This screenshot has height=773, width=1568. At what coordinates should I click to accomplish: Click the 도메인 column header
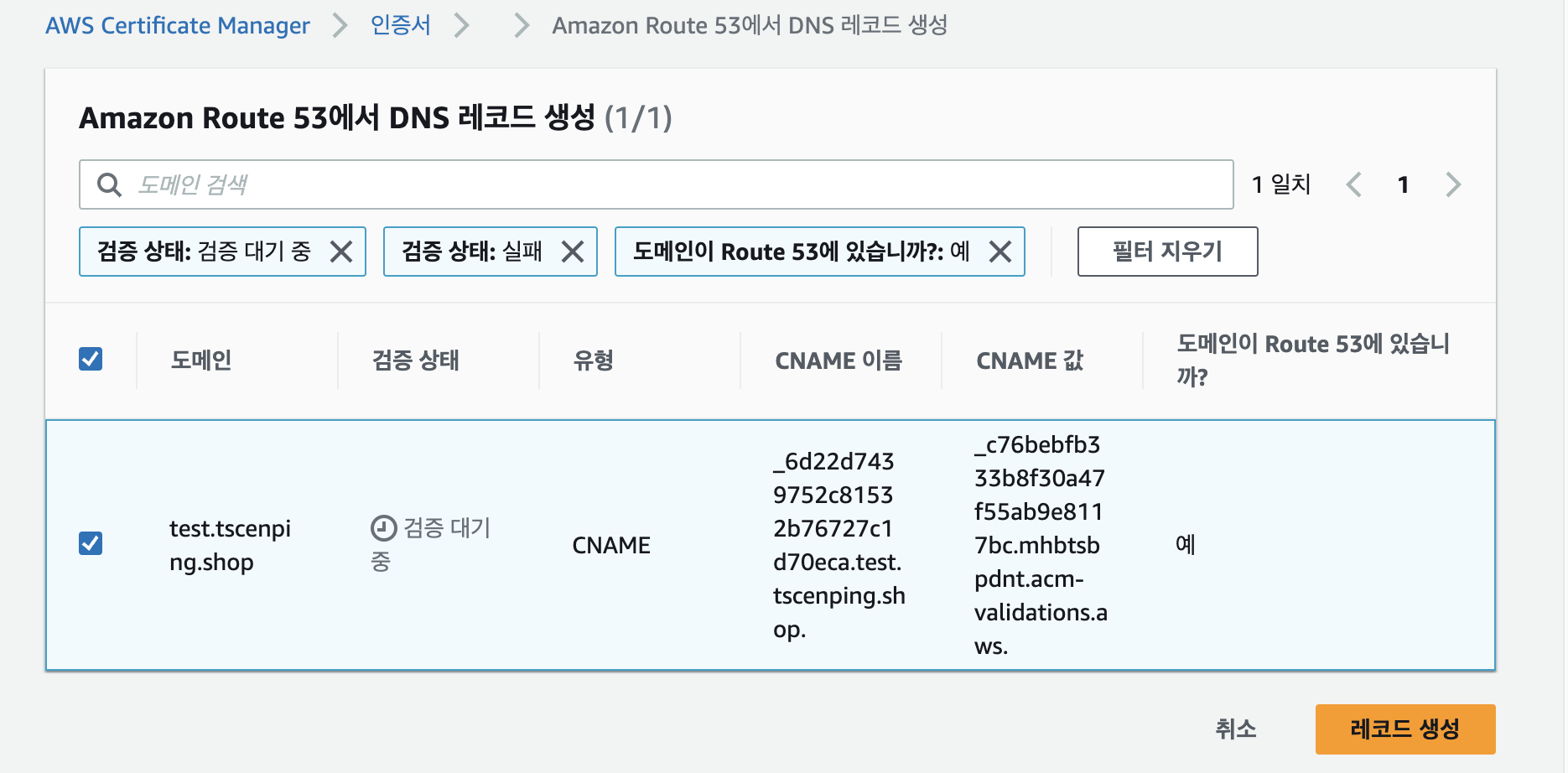tap(201, 361)
